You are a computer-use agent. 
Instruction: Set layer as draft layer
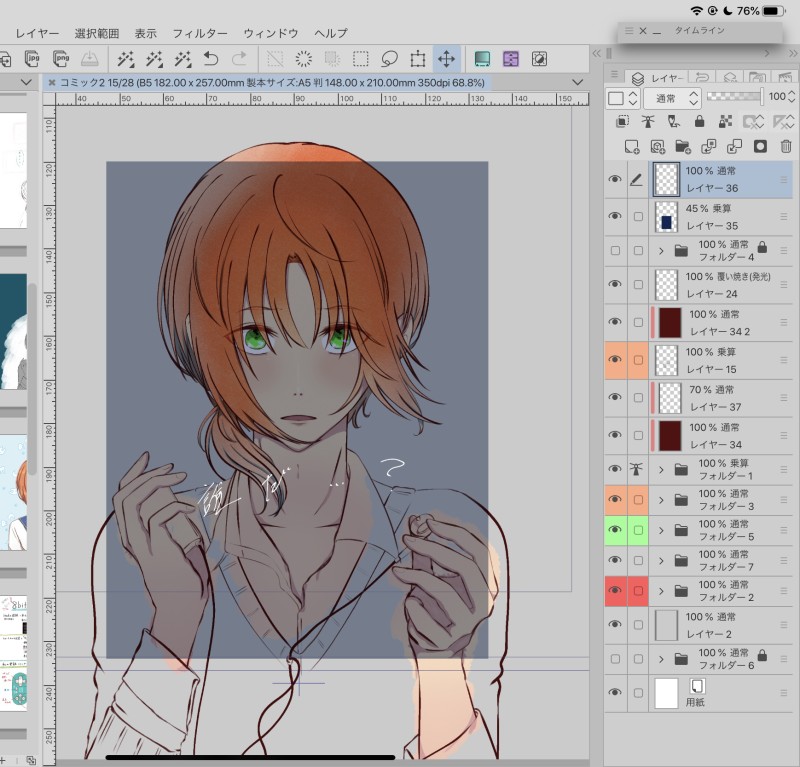tap(673, 121)
